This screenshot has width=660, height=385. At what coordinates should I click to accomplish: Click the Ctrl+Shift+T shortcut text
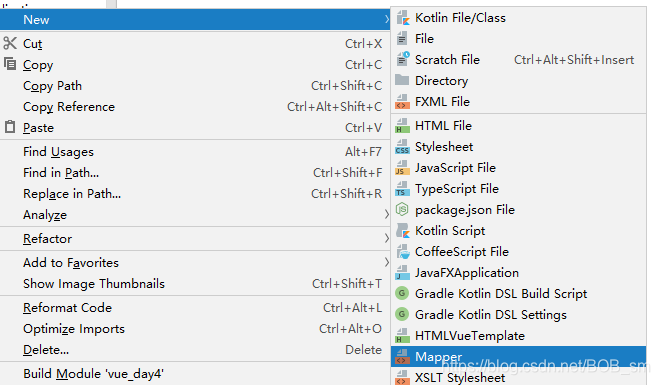(347, 284)
